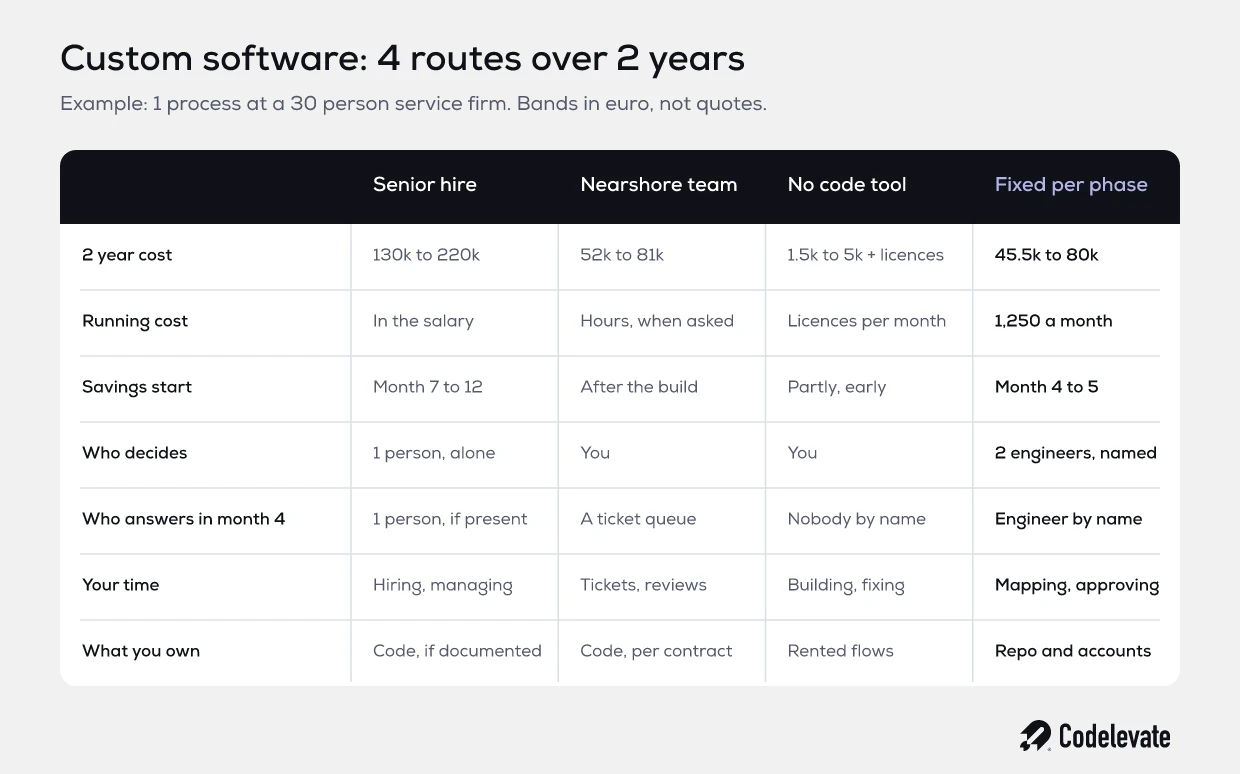This screenshot has width=1240, height=774.
Task: Click the 'Code, if documented' cell
Action: [x=457, y=651]
